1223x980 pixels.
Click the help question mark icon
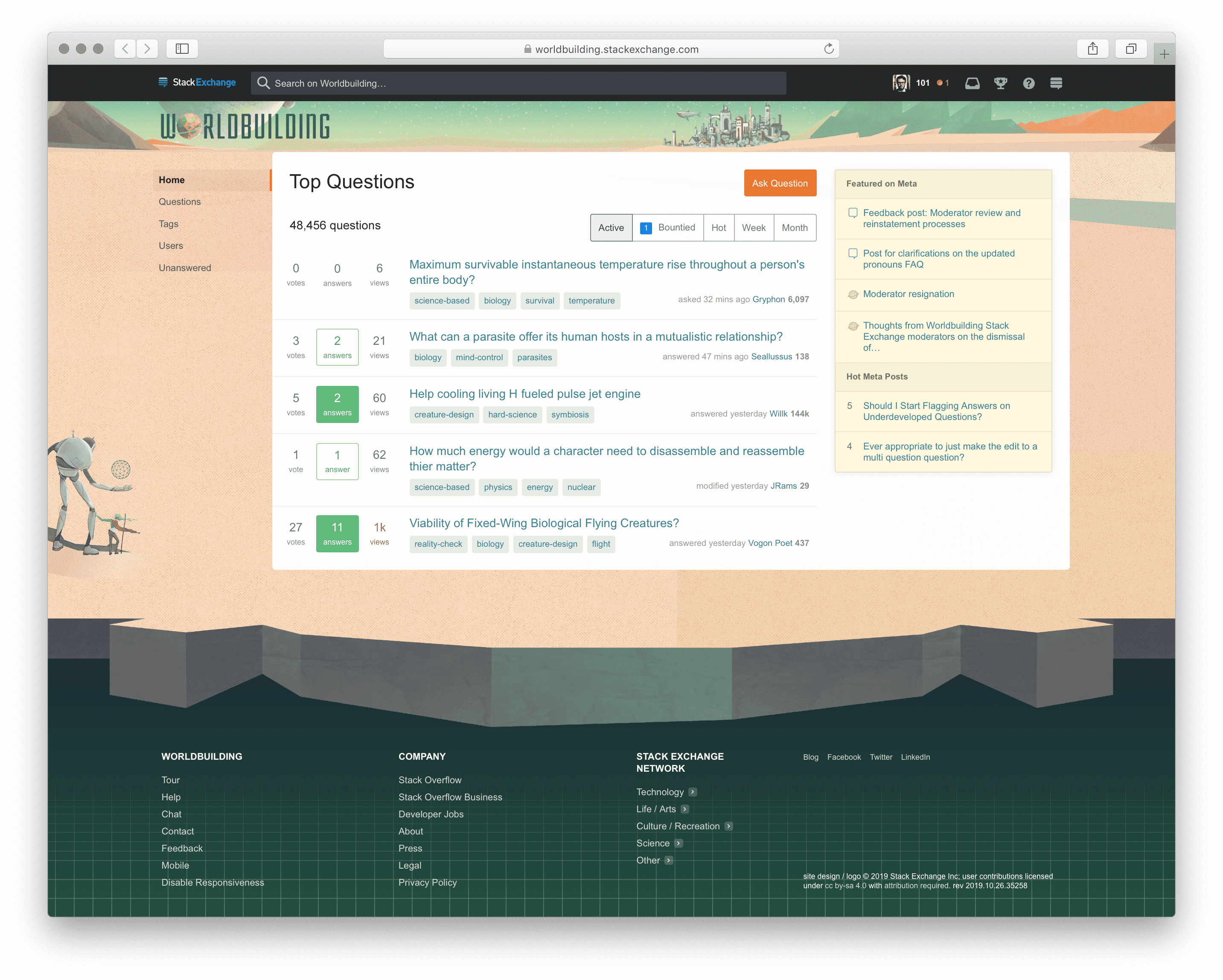[x=1028, y=83]
